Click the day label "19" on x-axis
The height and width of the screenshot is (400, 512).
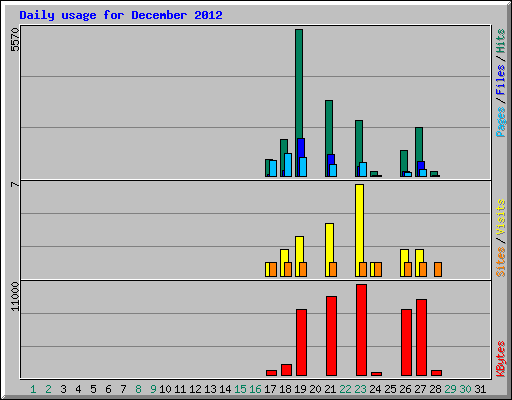point(300,389)
